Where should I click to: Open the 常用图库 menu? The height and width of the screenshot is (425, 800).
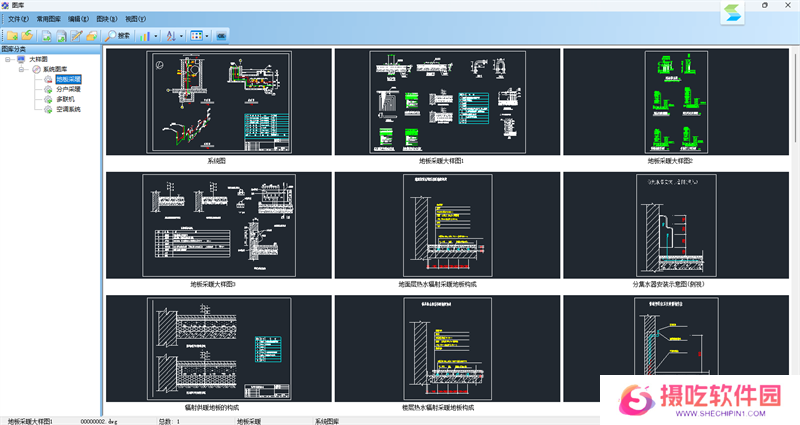pyautogui.click(x=48, y=19)
